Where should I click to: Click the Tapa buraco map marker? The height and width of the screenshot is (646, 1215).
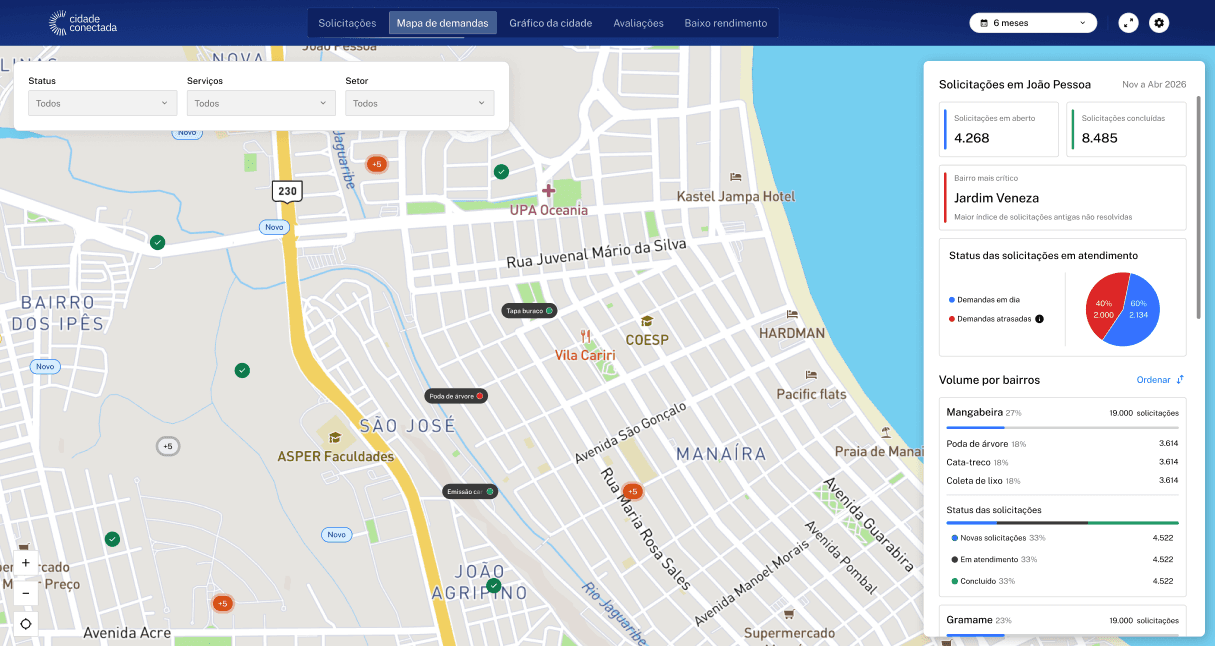pyautogui.click(x=529, y=311)
